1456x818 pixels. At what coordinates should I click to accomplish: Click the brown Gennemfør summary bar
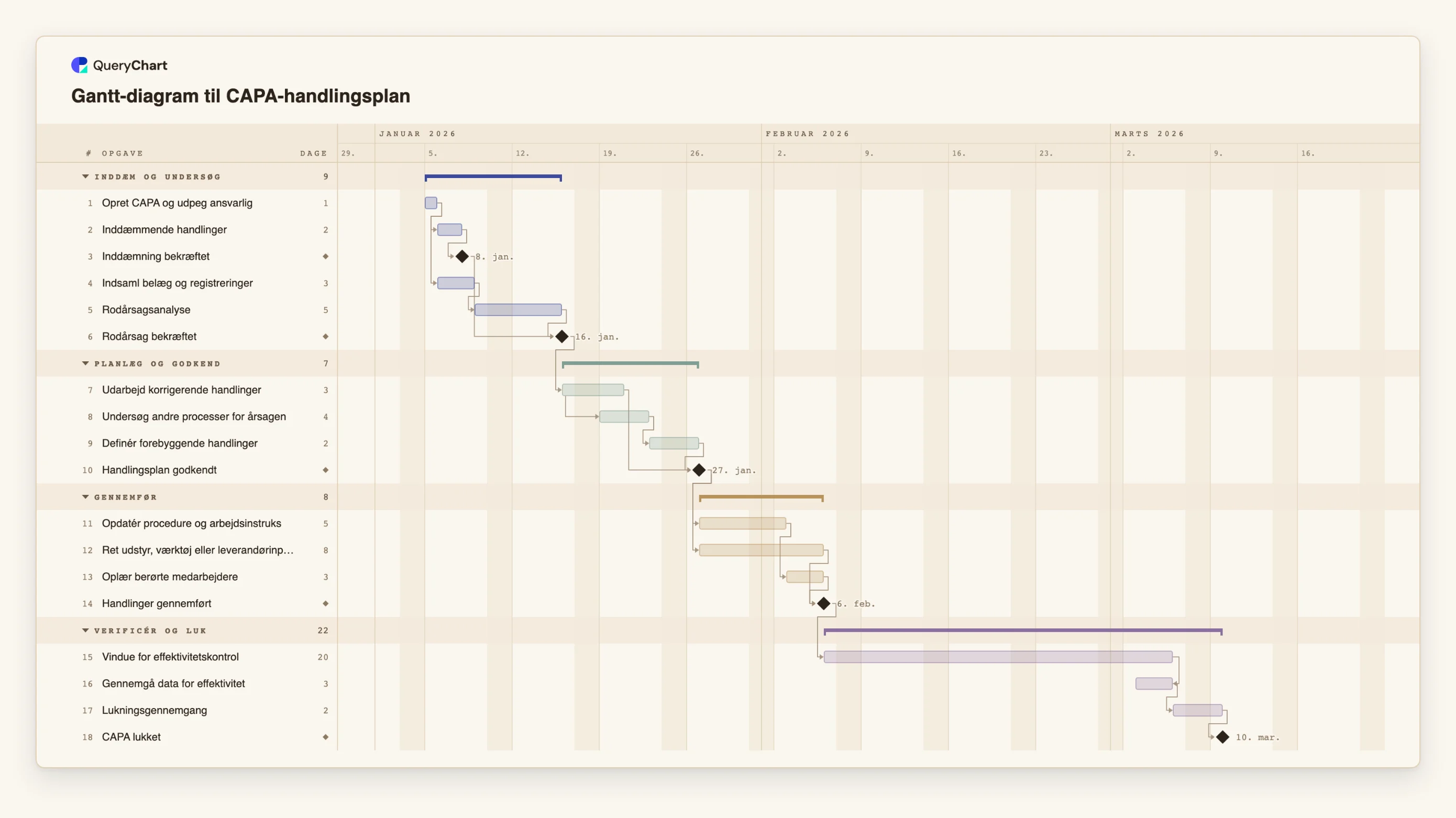[762, 498]
